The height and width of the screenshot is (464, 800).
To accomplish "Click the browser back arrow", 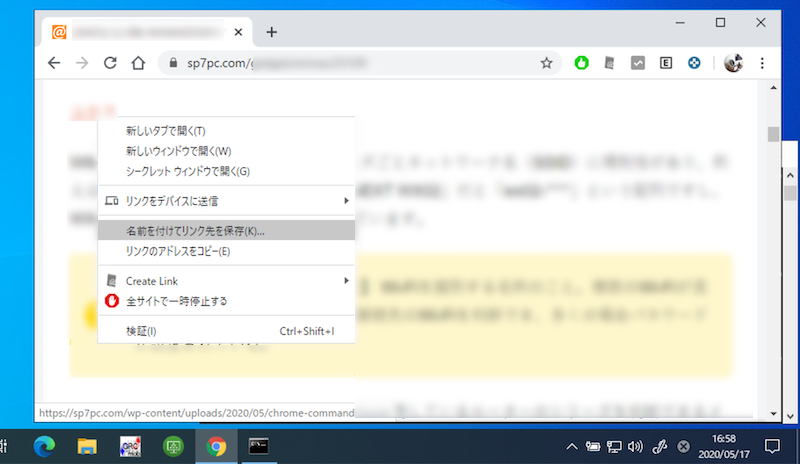I will [54, 63].
